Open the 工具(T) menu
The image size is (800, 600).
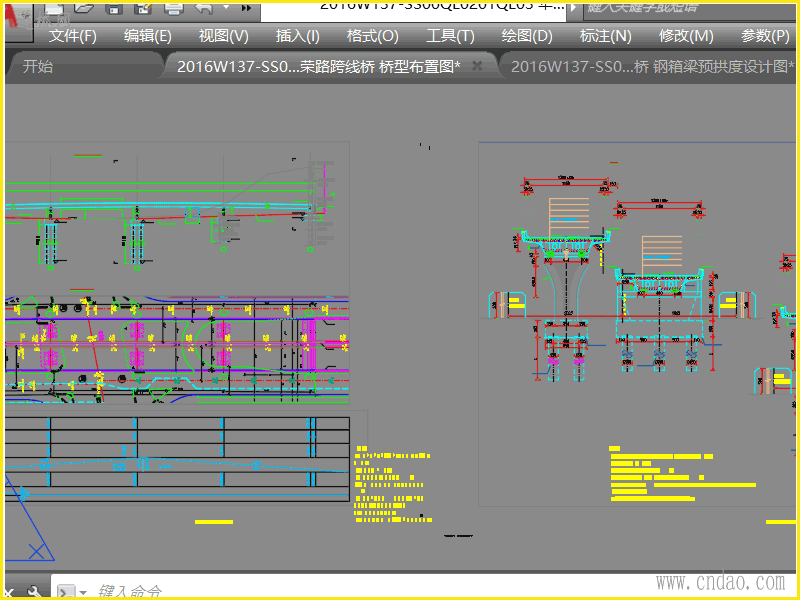(x=450, y=36)
